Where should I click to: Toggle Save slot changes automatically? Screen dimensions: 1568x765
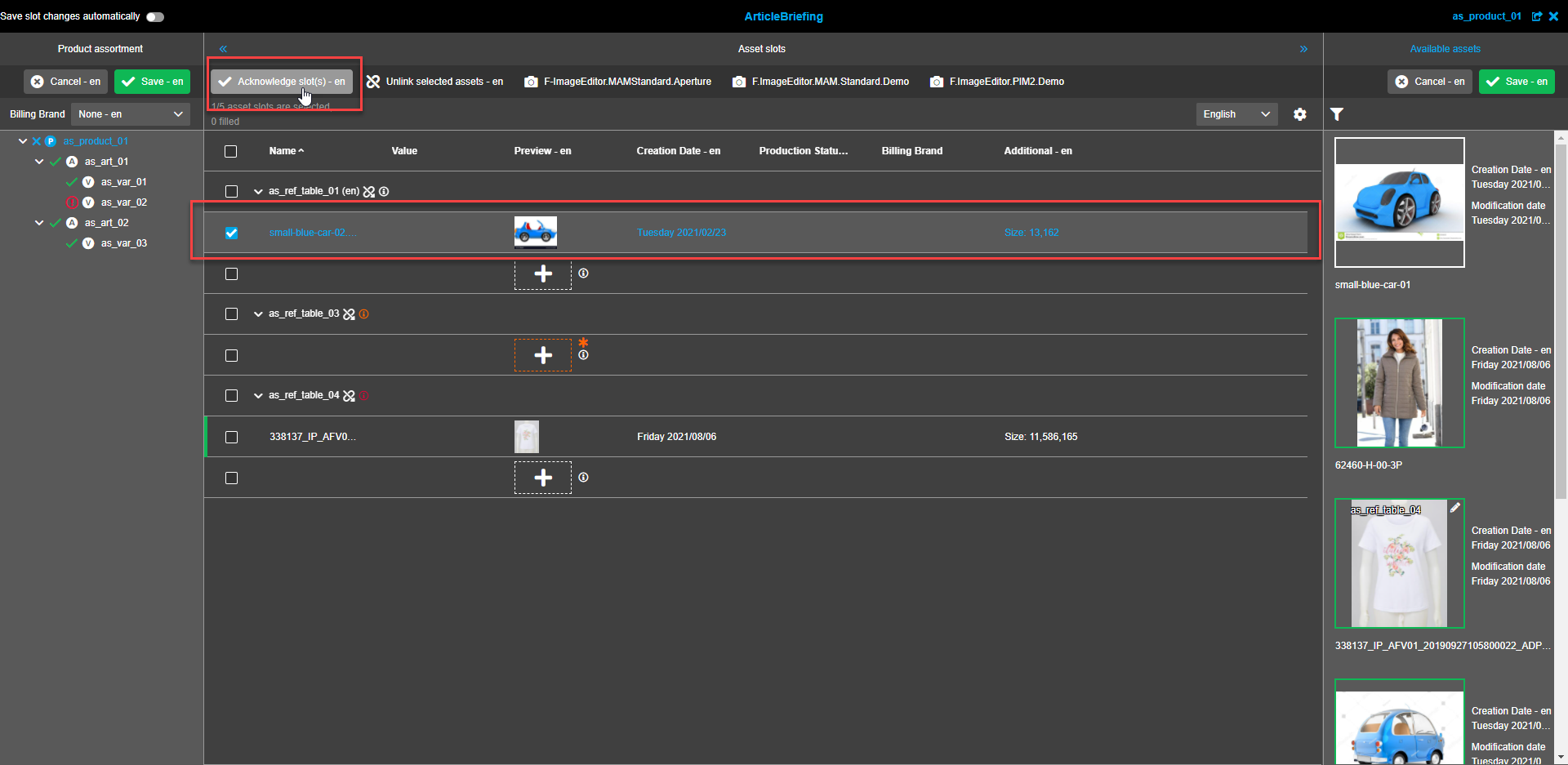154,16
